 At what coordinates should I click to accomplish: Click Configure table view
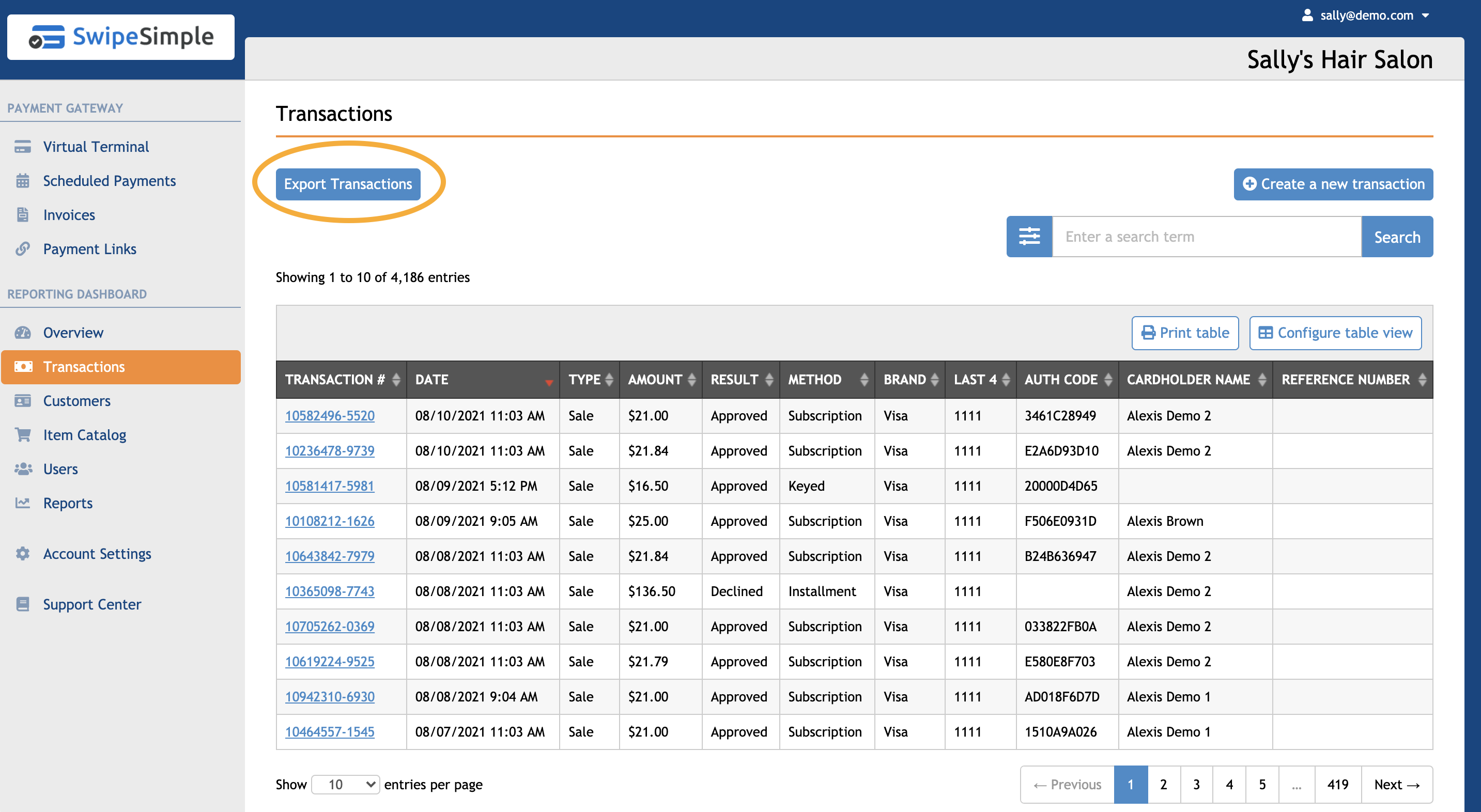[x=1336, y=333]
